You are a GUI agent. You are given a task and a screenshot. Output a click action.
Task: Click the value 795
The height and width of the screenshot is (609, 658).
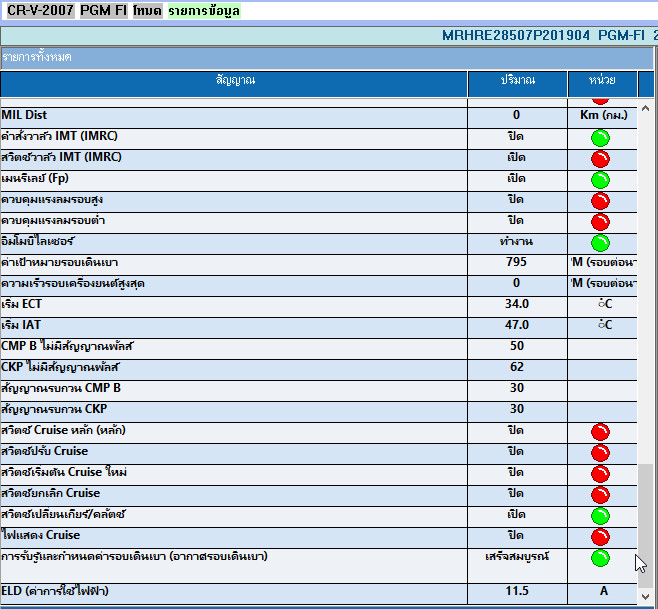516,262
